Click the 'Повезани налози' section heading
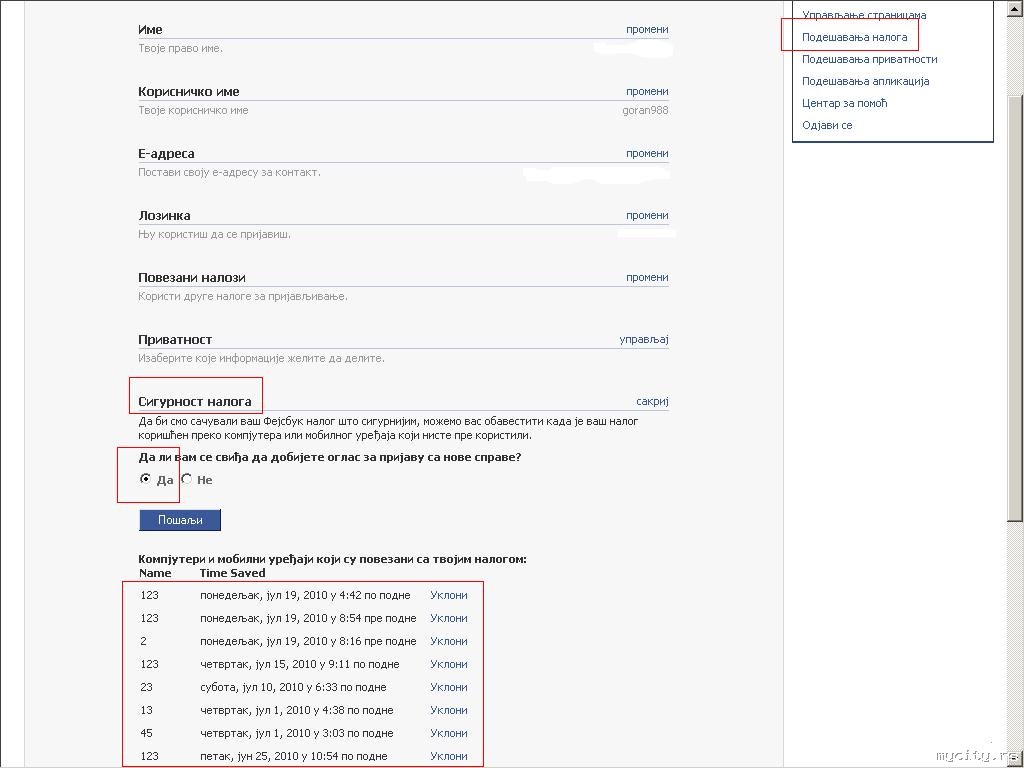The height and width of the screenshot is (768, 1024). point(191,278)
